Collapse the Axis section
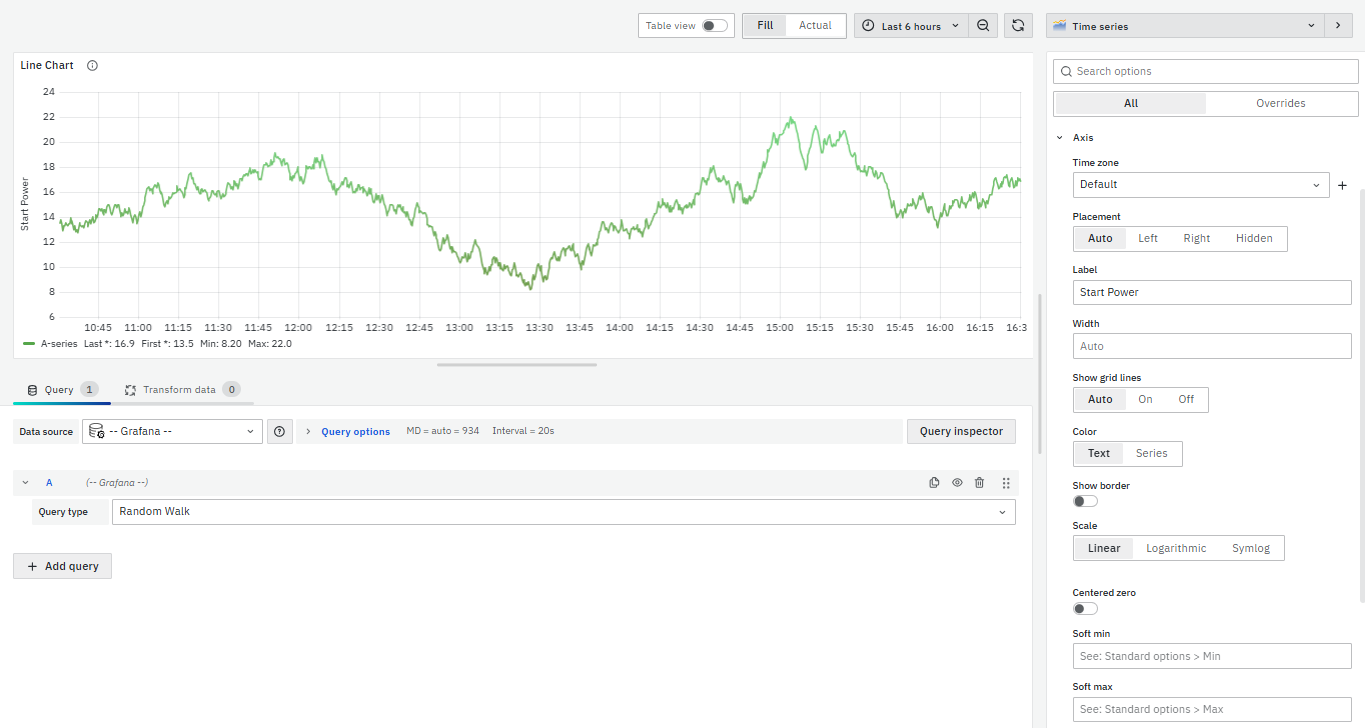Screen dimensions: 1365x728 click(x=1060, y=138)
